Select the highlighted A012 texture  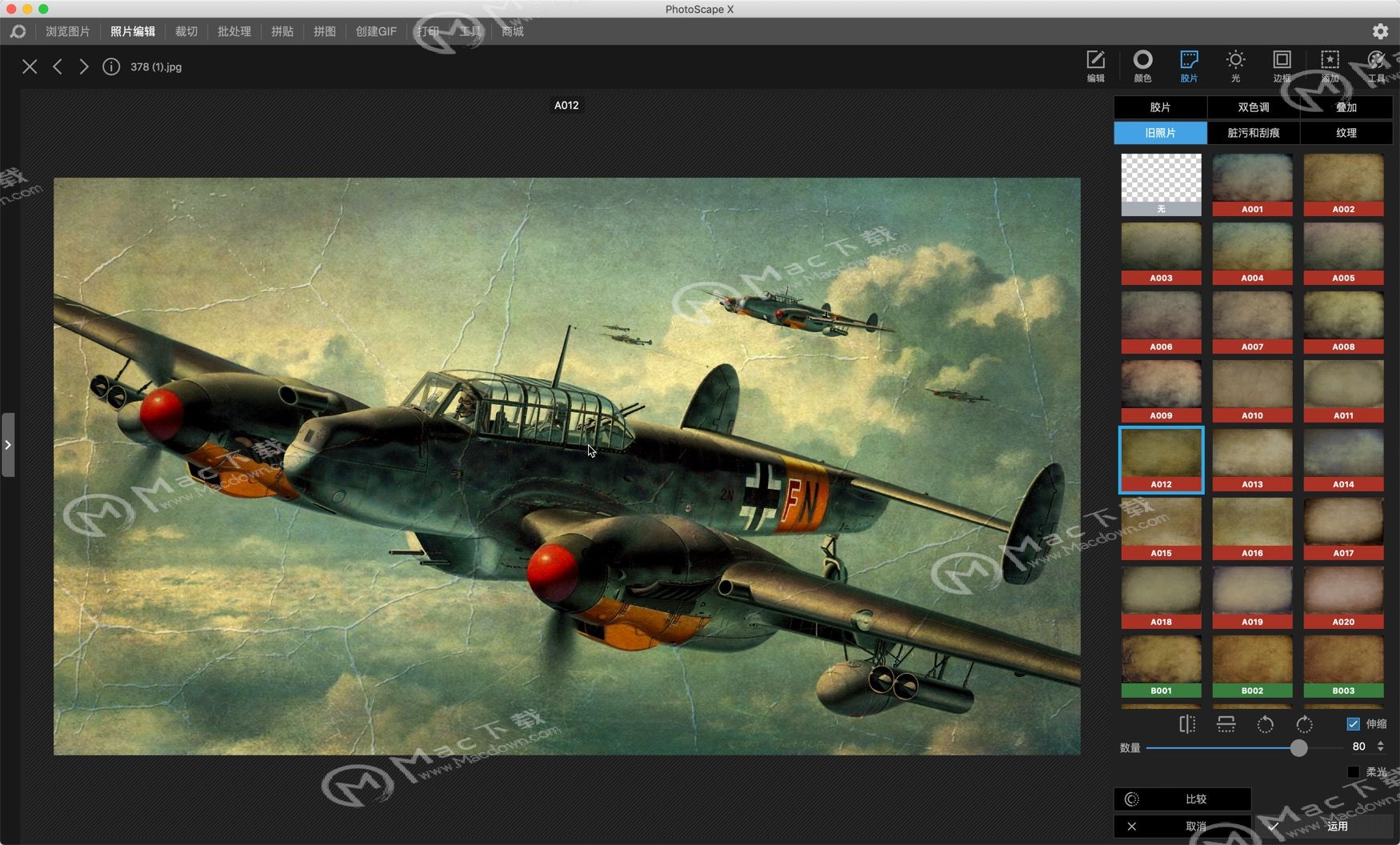[1161, 460]
